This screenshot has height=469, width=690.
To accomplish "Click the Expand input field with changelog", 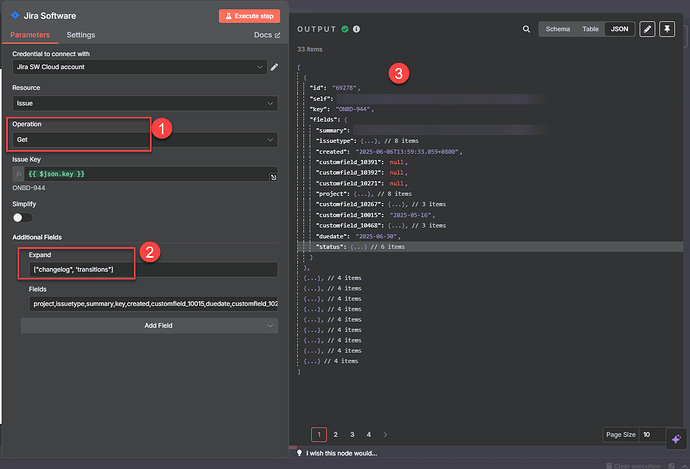I will tap(153, 270).
